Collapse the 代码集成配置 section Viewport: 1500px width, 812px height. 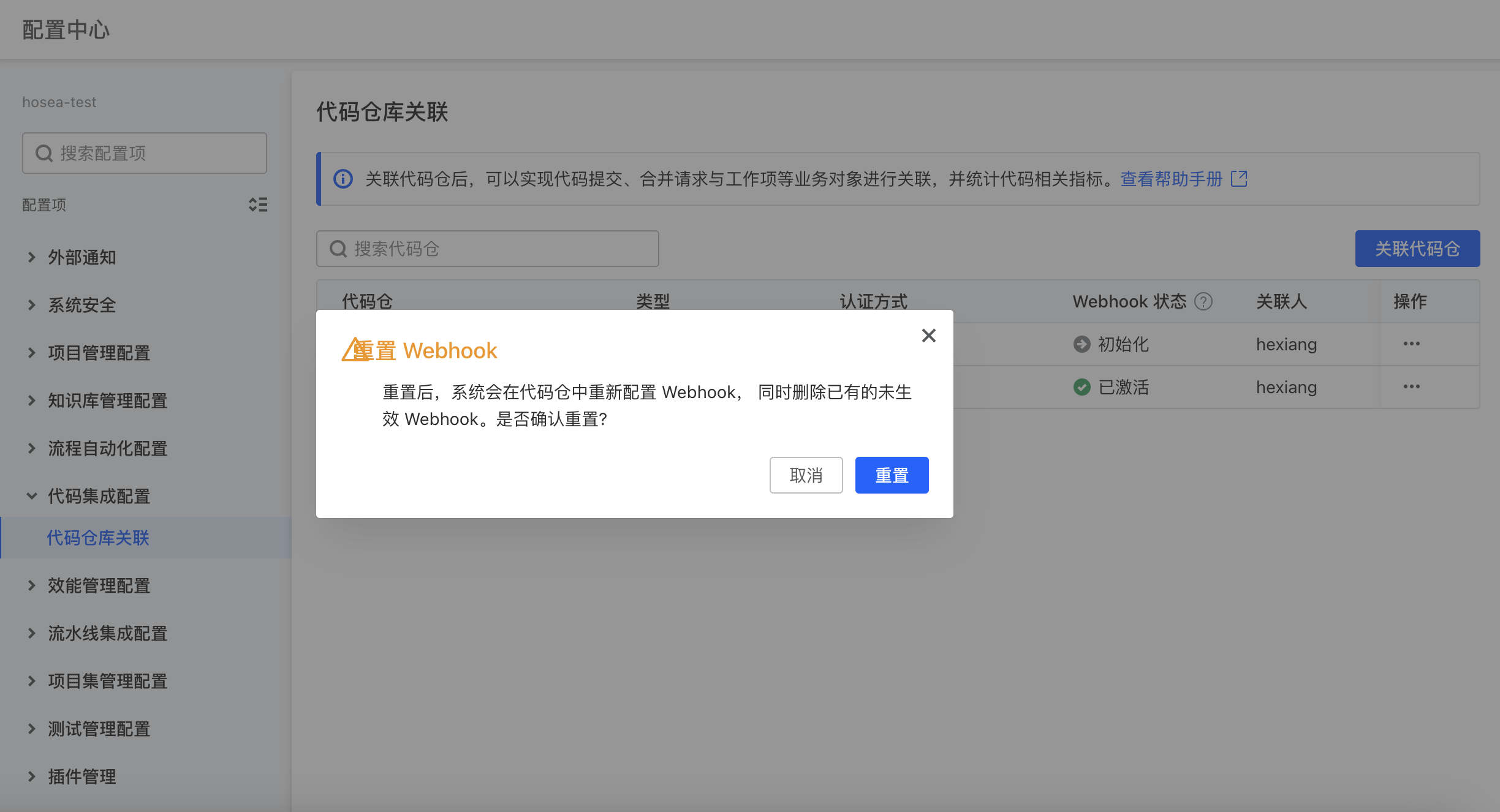click(x=32, y=496)
